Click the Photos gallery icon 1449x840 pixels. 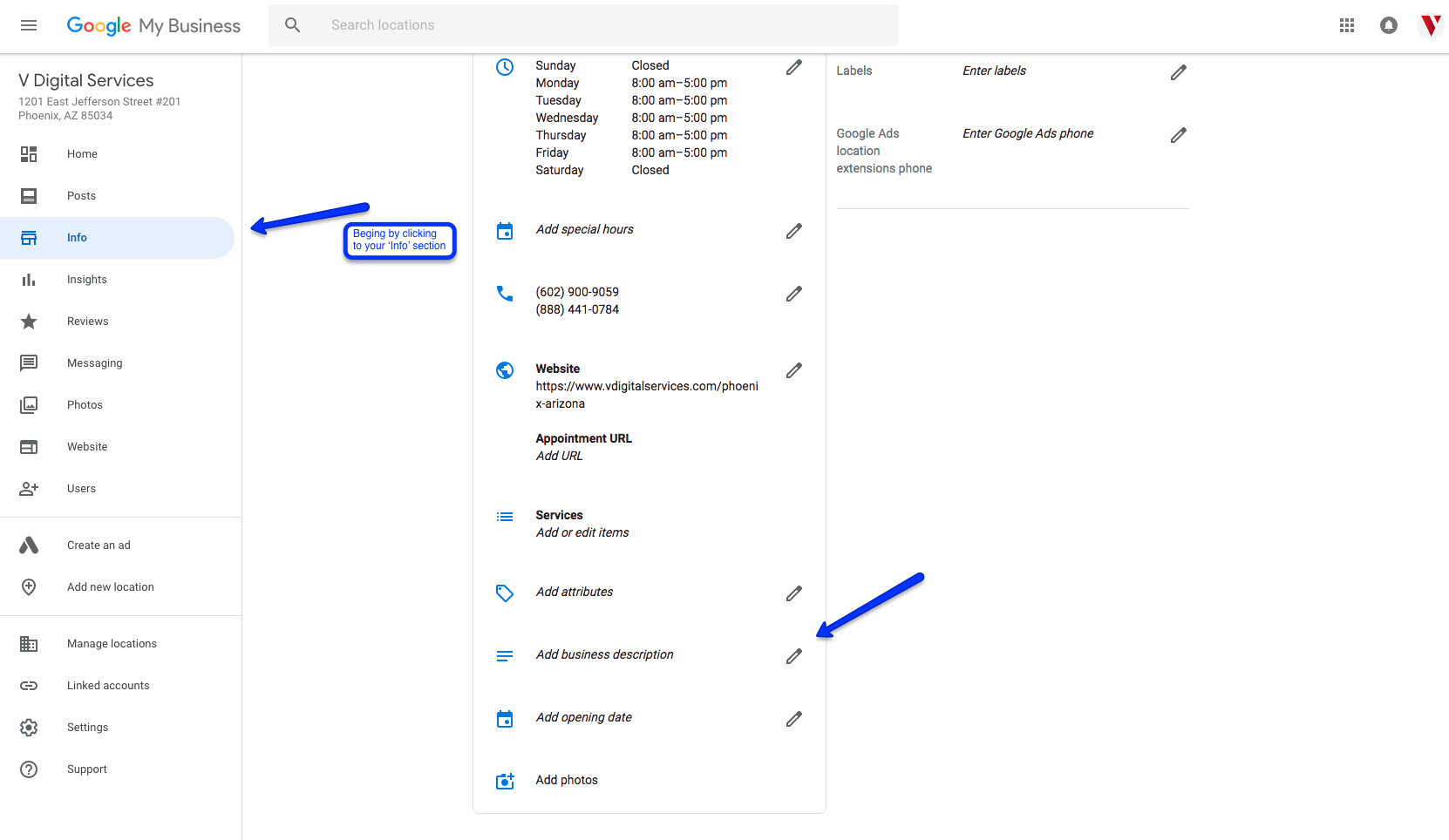coord(29,405)
